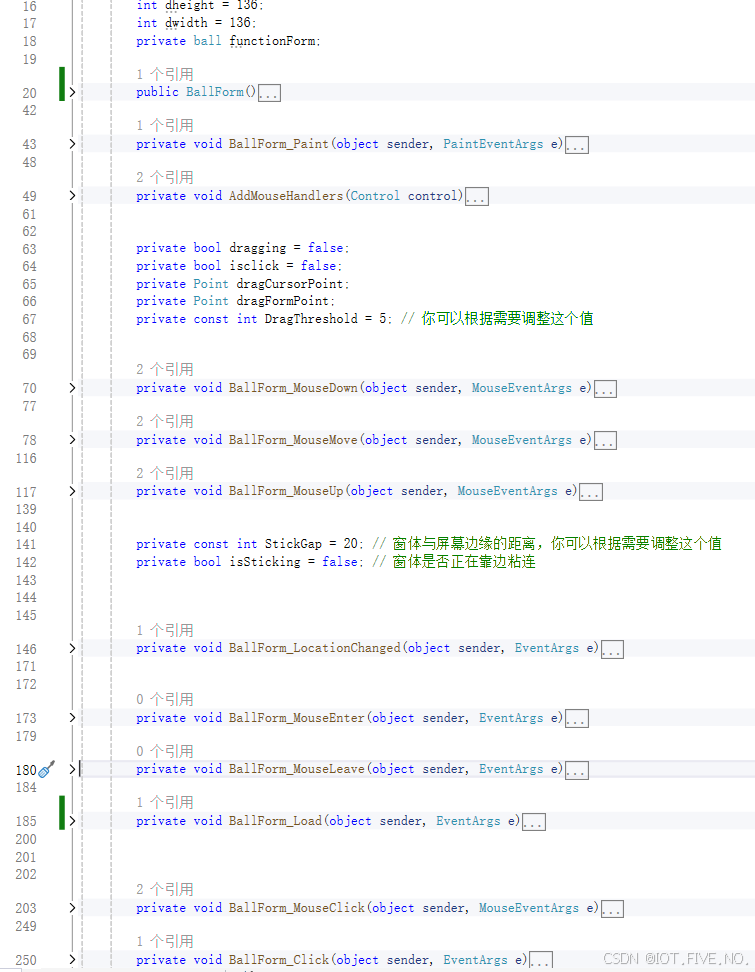Open the 0 references link above BallForm_MouseLeave
Image resolution: width=755 pixels, height=972 pixels.
[165, 752]
